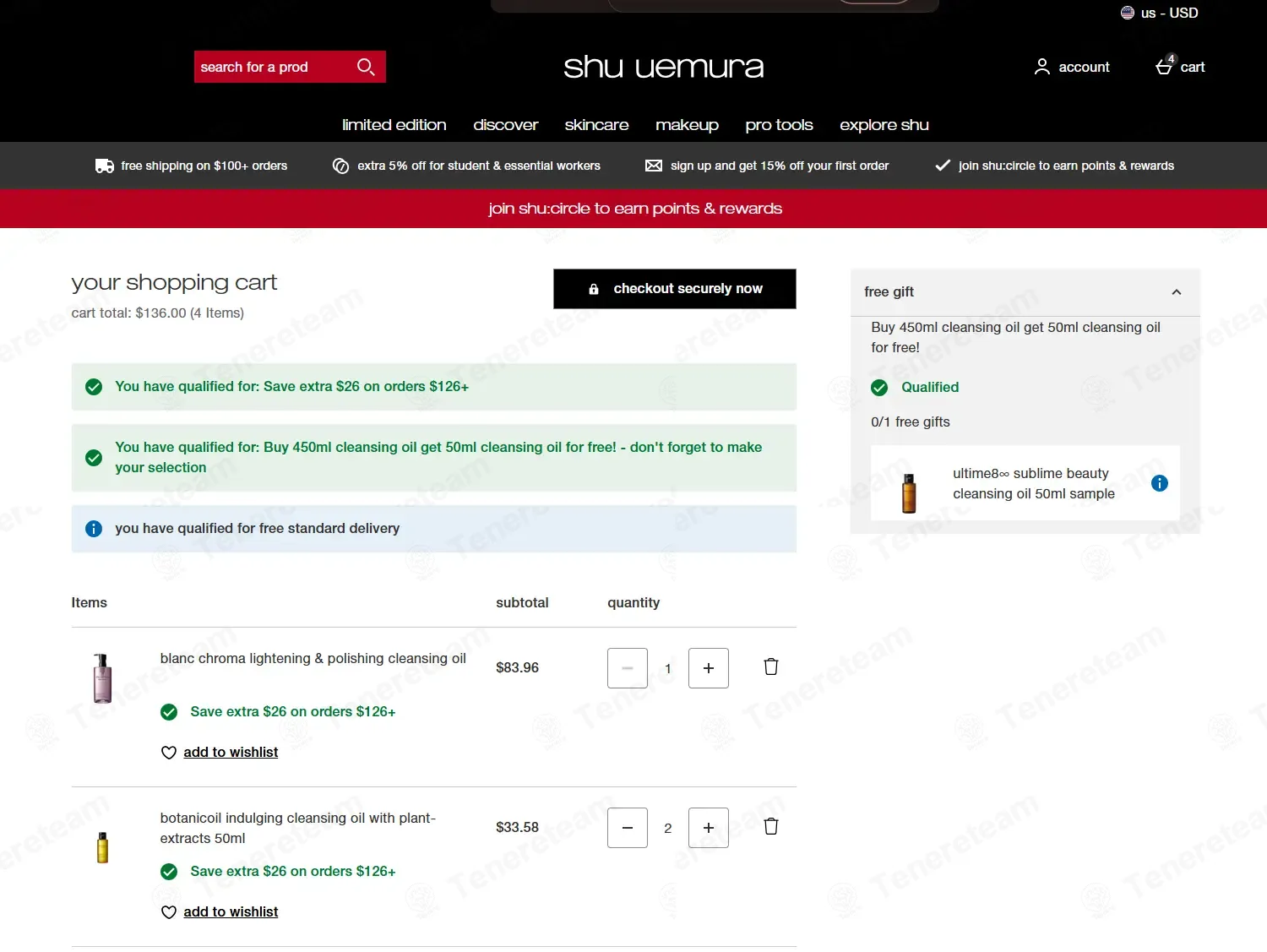Viewport: 1267px width, 952px height.
Task: Click blanc chroma cleansing oil thumbnail
Action: pyautogui.click(x=102, y=678)
